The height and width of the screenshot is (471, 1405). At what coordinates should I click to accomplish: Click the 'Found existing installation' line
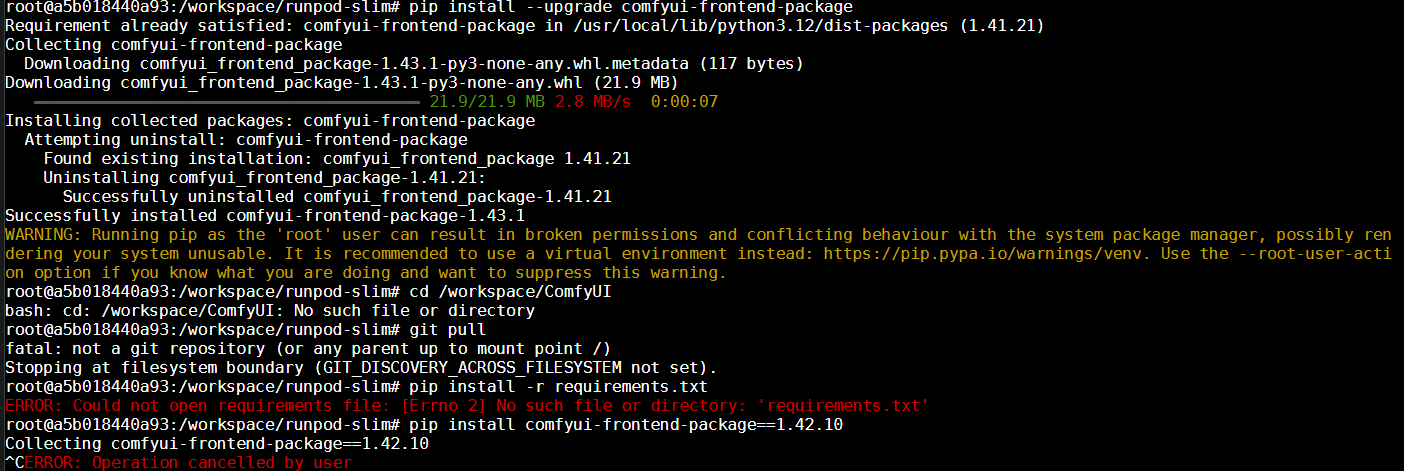[x=337, y=159]
